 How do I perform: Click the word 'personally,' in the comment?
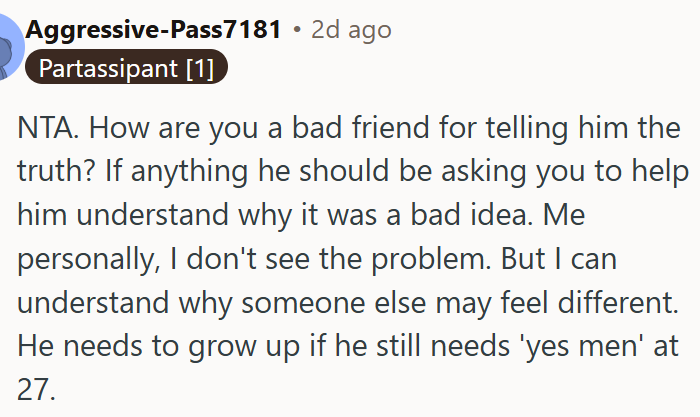88,260
